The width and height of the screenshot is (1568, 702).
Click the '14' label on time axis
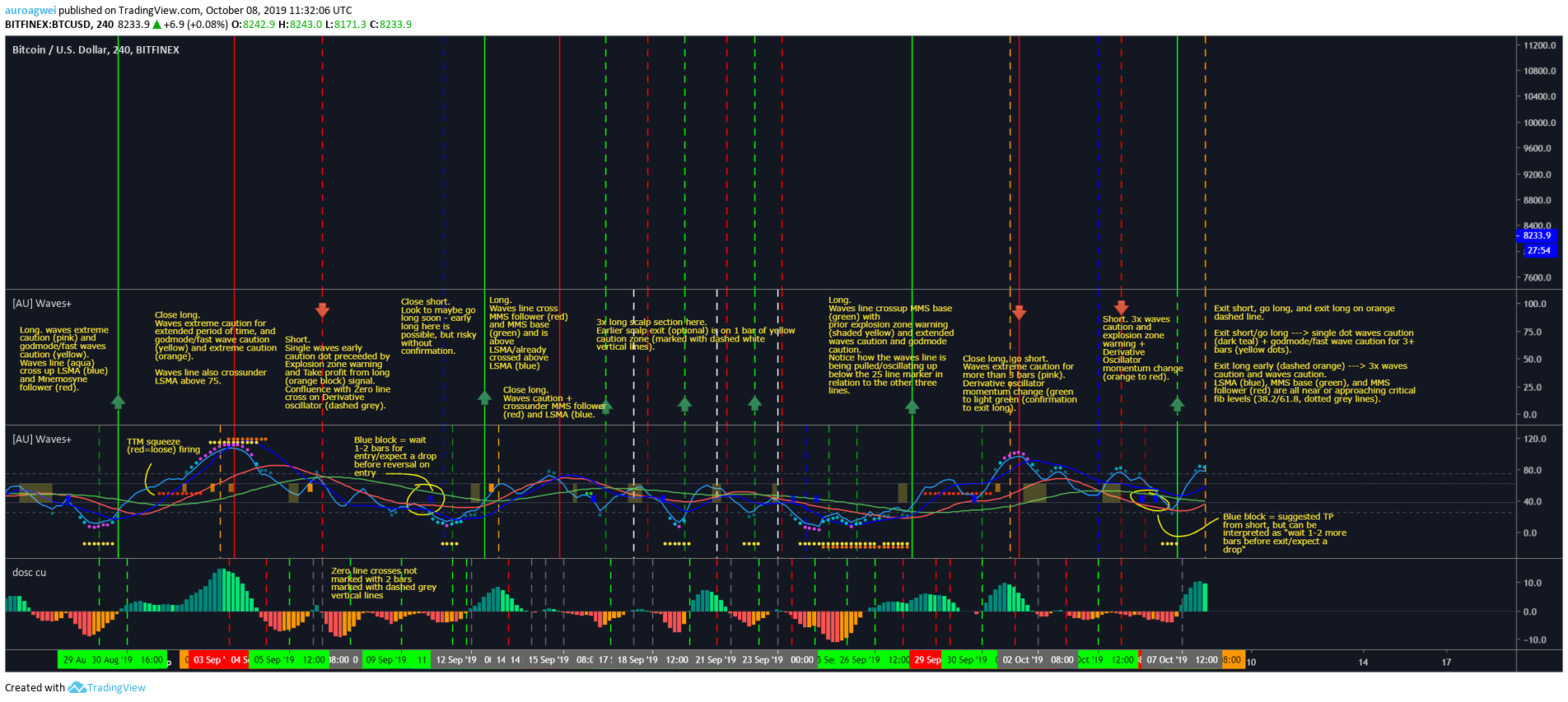tap(1363, 662)
